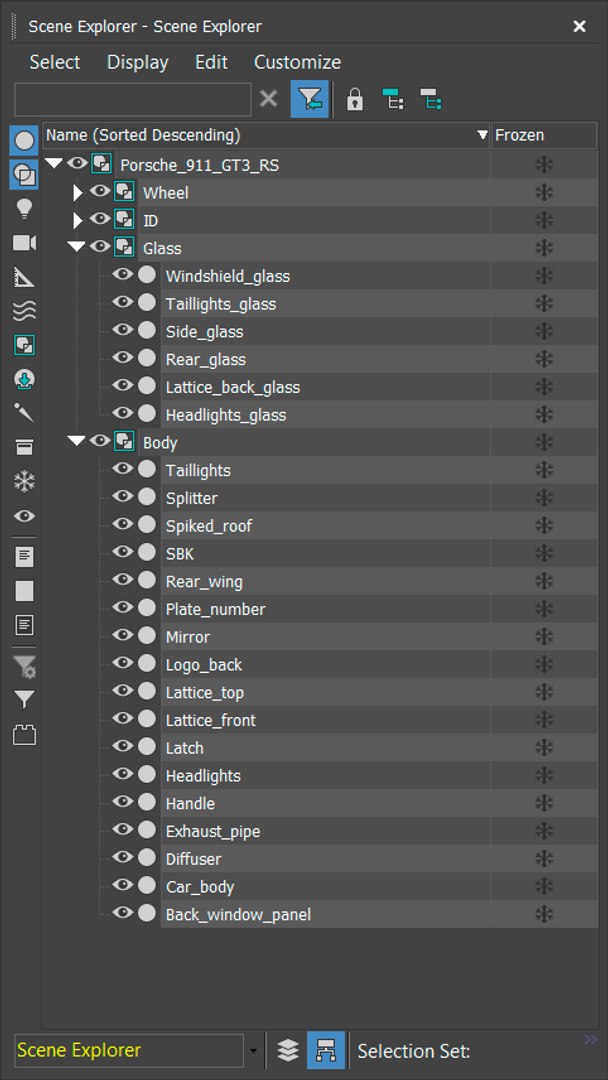This screenshot has height=1080, width=608.
Task: Toggle the selection filter funnel button
Action: tap(310, 99)
